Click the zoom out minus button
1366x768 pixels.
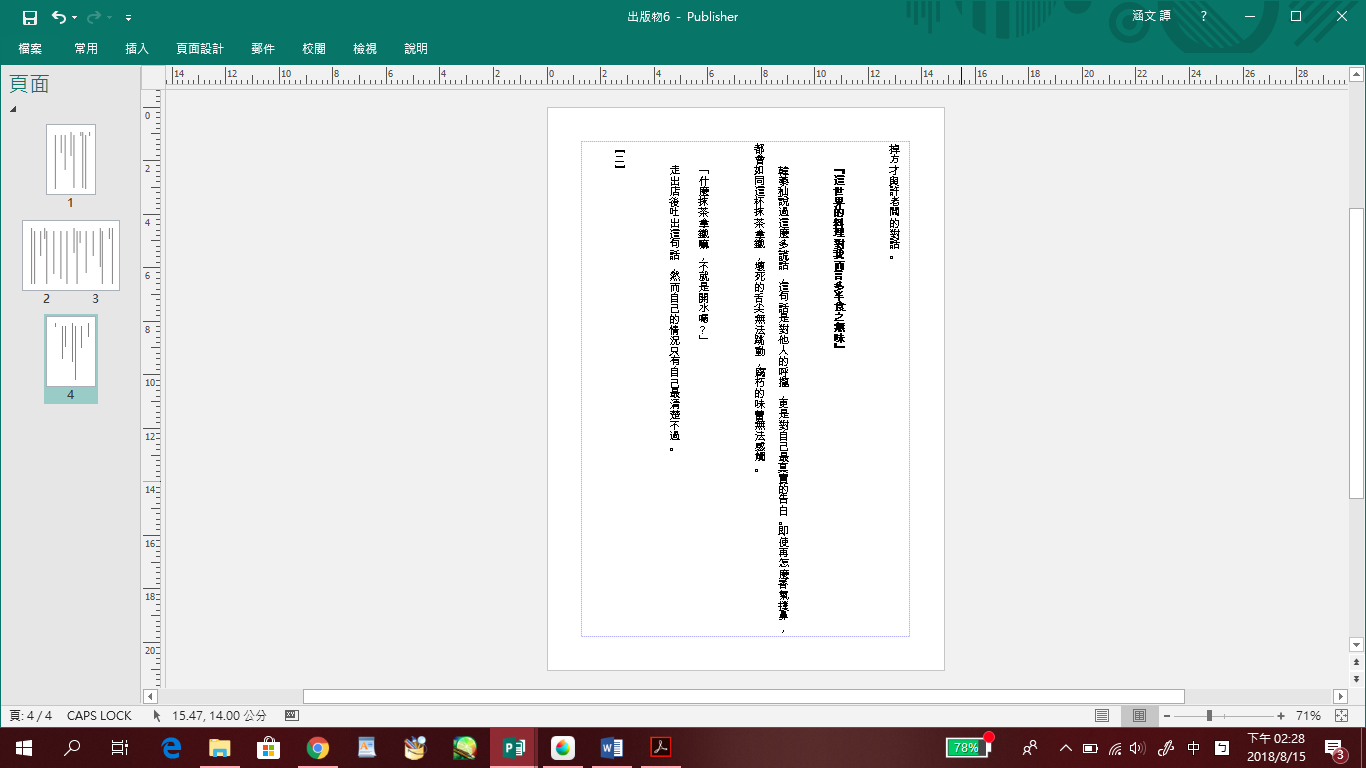[1166, 716]
